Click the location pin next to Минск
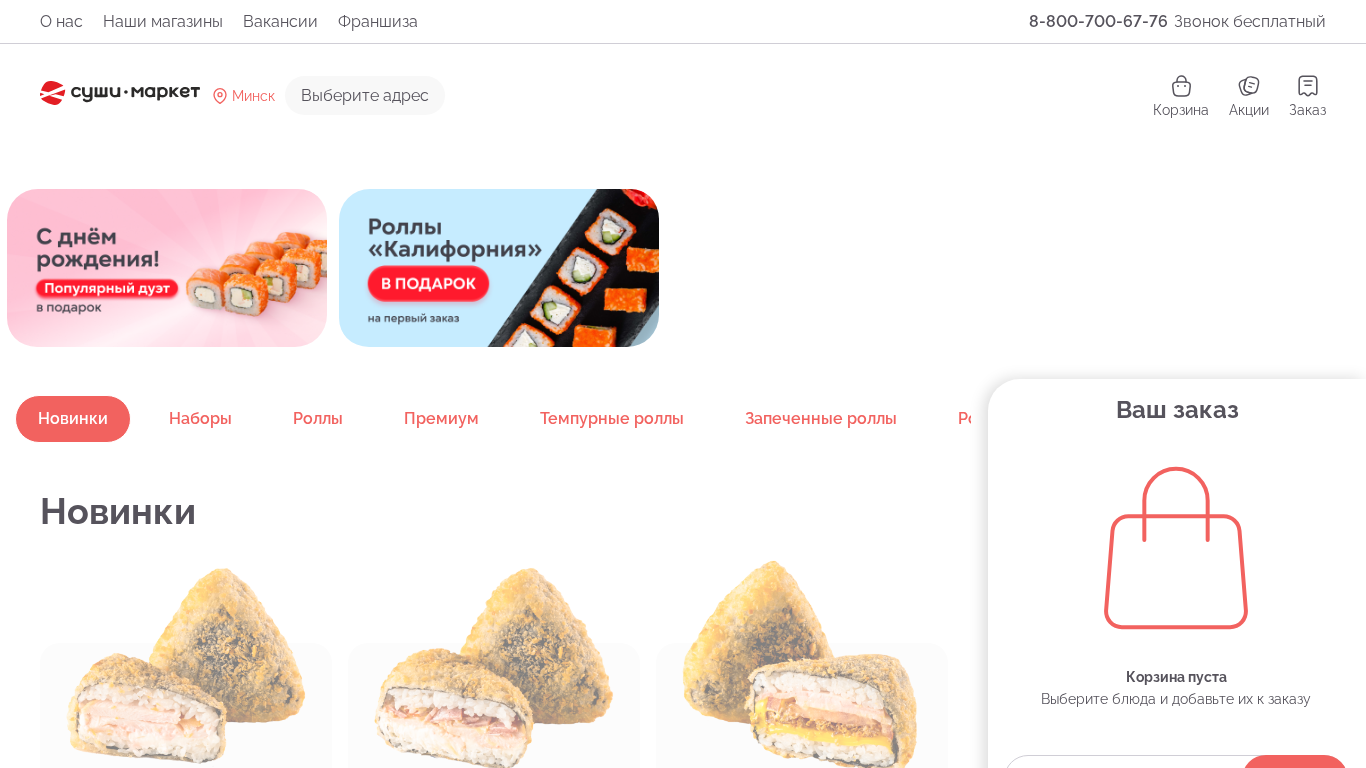 coord(220,96)
